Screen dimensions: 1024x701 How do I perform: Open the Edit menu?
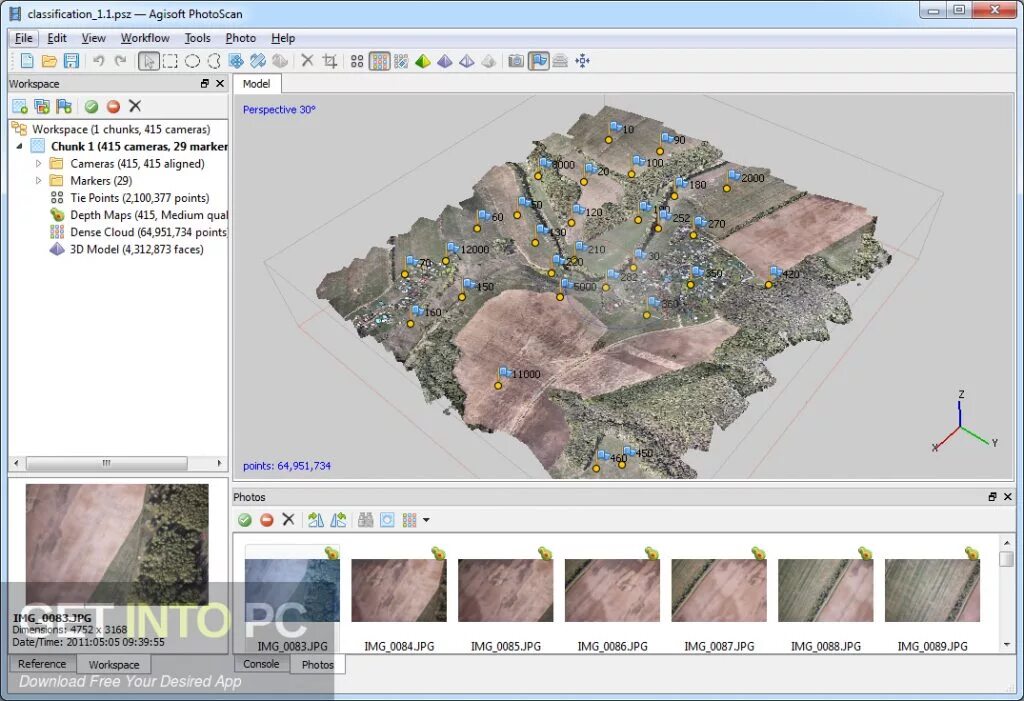[57, 38]
